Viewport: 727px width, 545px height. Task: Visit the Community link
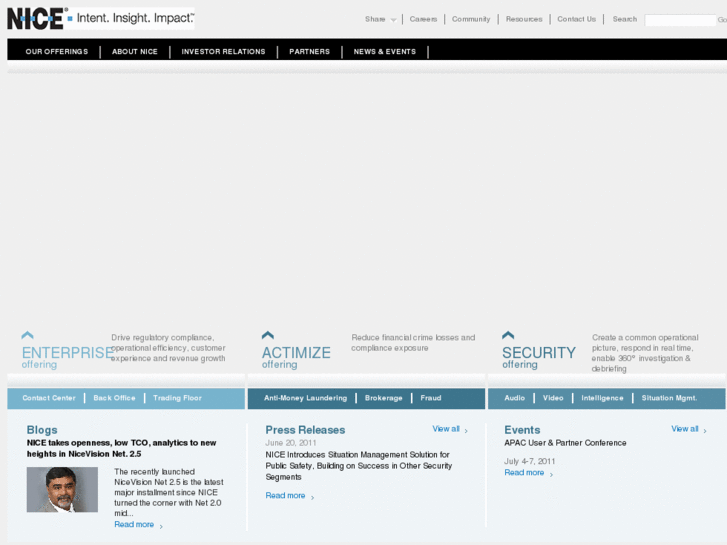click(471, 19)
